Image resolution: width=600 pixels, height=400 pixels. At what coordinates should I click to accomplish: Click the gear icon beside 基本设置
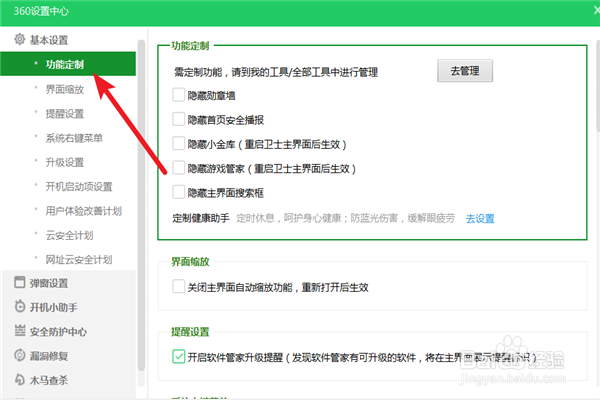(x=20, y=39)
